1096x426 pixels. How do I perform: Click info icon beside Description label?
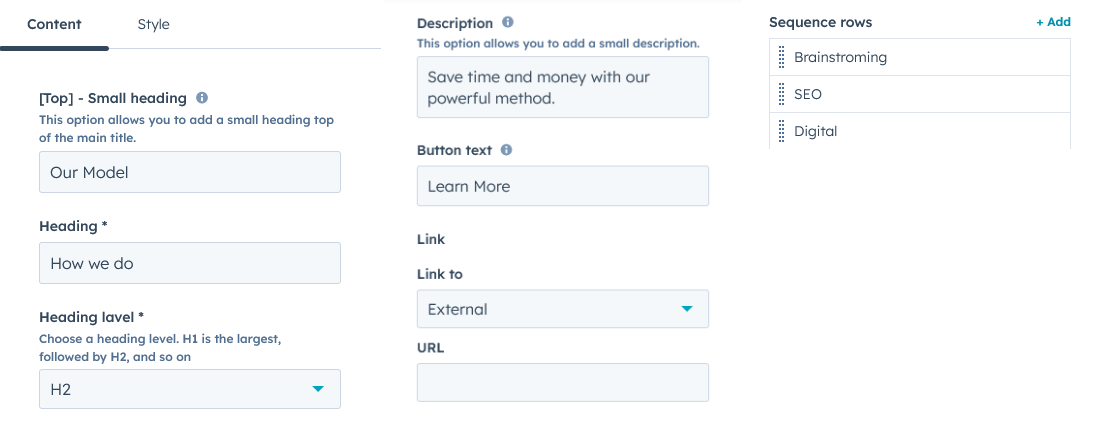[508, 22]
